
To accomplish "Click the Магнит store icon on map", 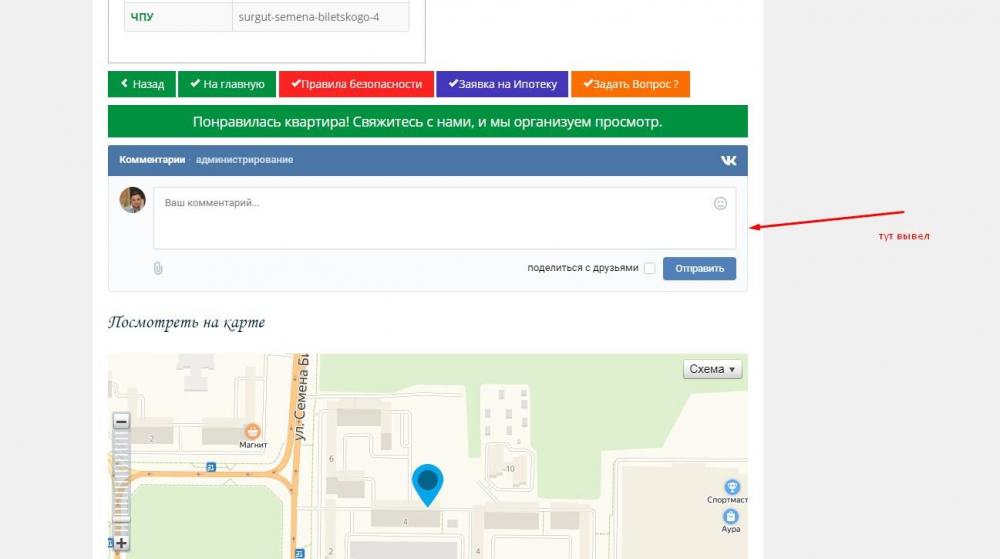I will (252, 431).
